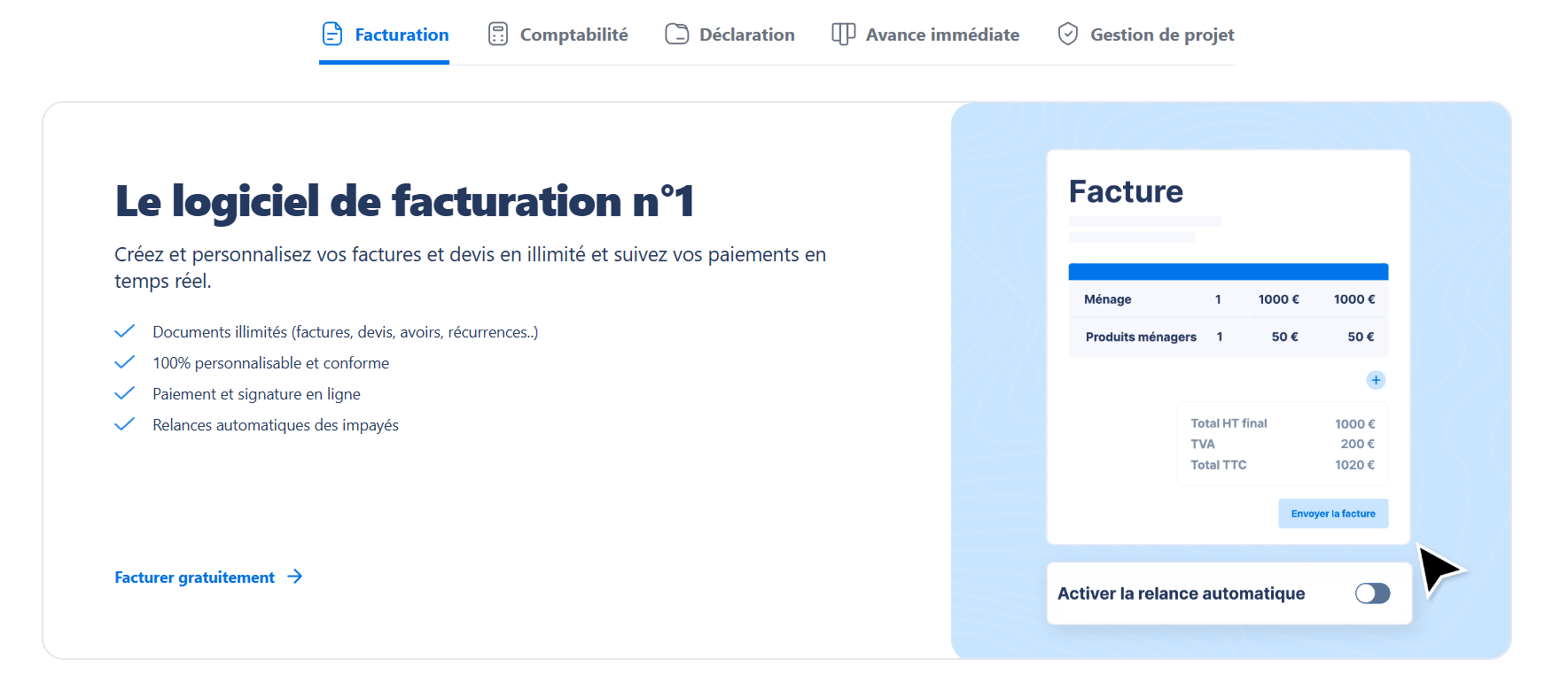Click checkmark beside Documents illimités
This screenshot has width=1568, height=690.
point(125,331)
